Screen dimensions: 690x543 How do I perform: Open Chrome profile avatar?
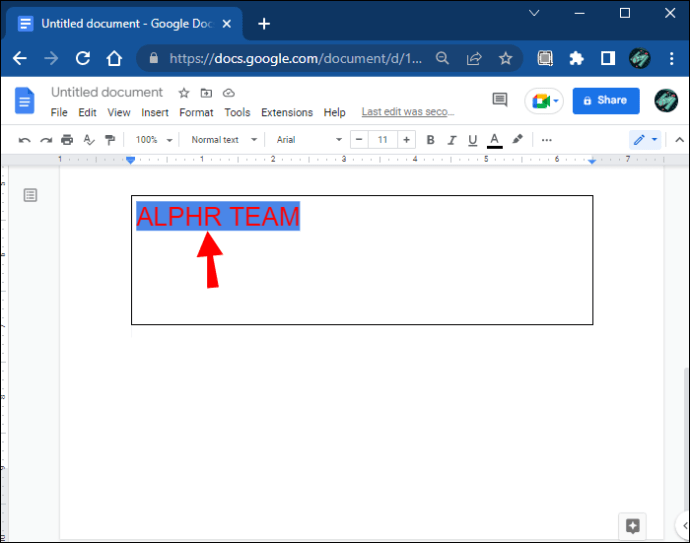click(639, 58)
